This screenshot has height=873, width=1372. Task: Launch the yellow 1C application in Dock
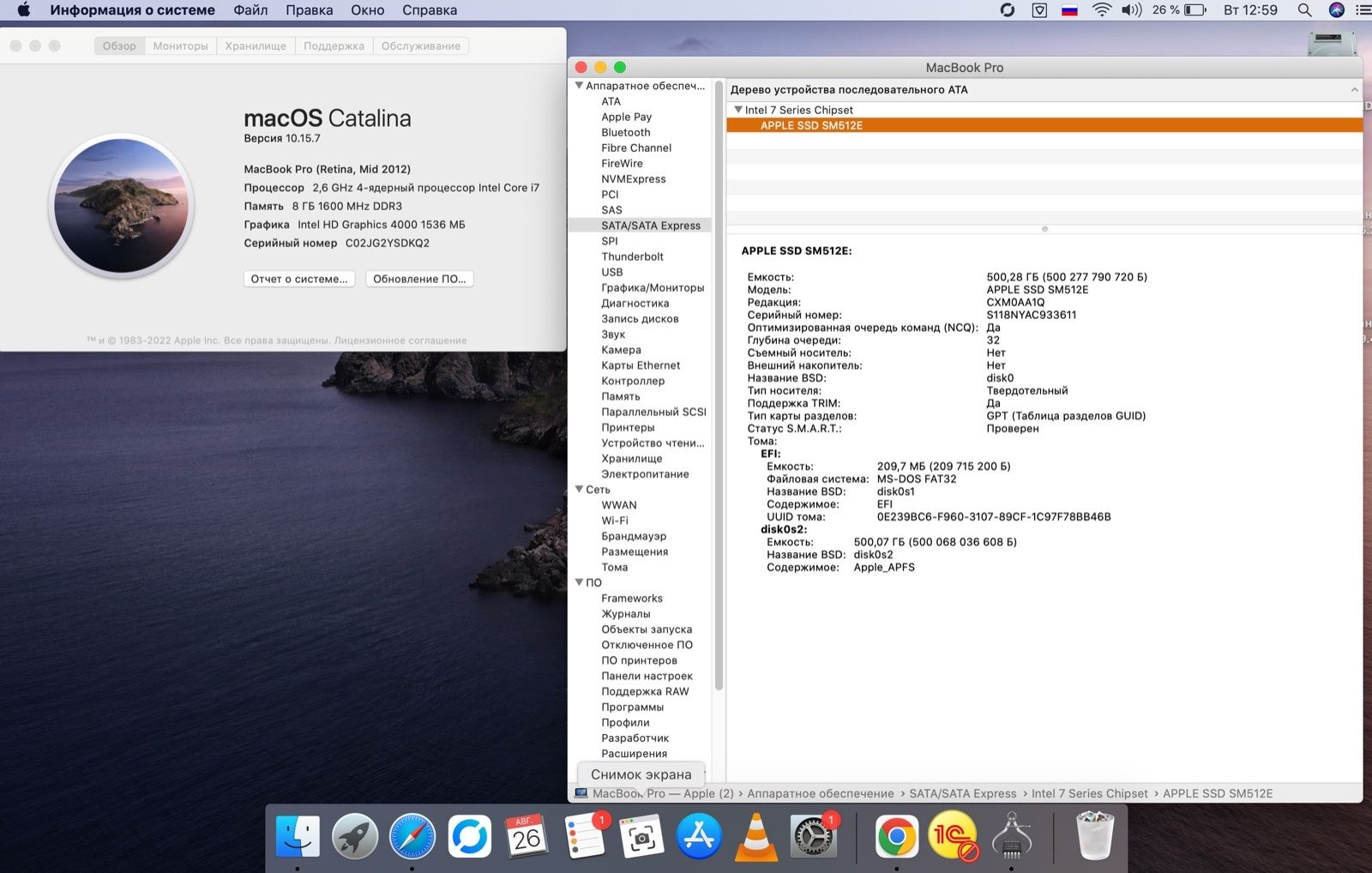(953, 836)
